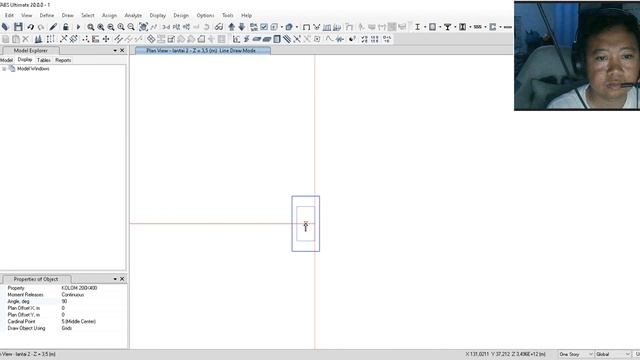Move down one story with the down arrow

click(242, 27)
